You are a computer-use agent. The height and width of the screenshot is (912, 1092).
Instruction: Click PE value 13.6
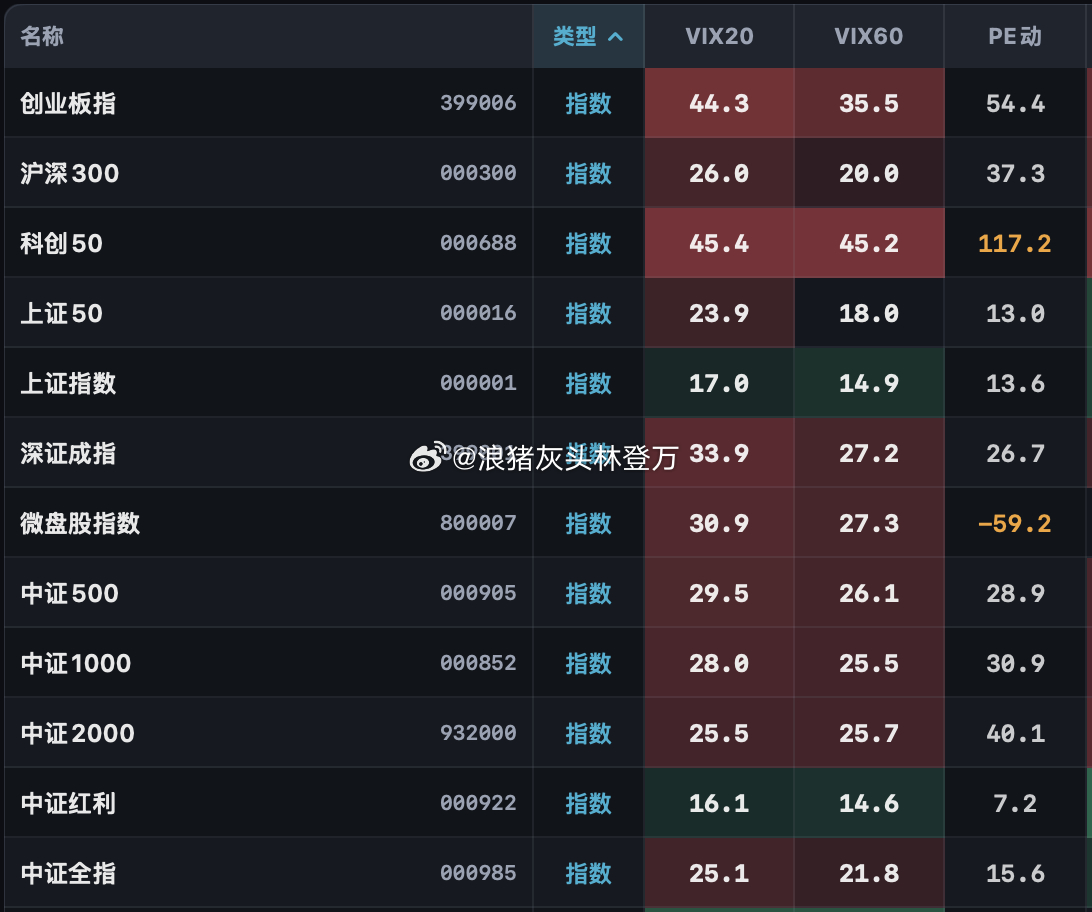click(x=1015, y=384)
